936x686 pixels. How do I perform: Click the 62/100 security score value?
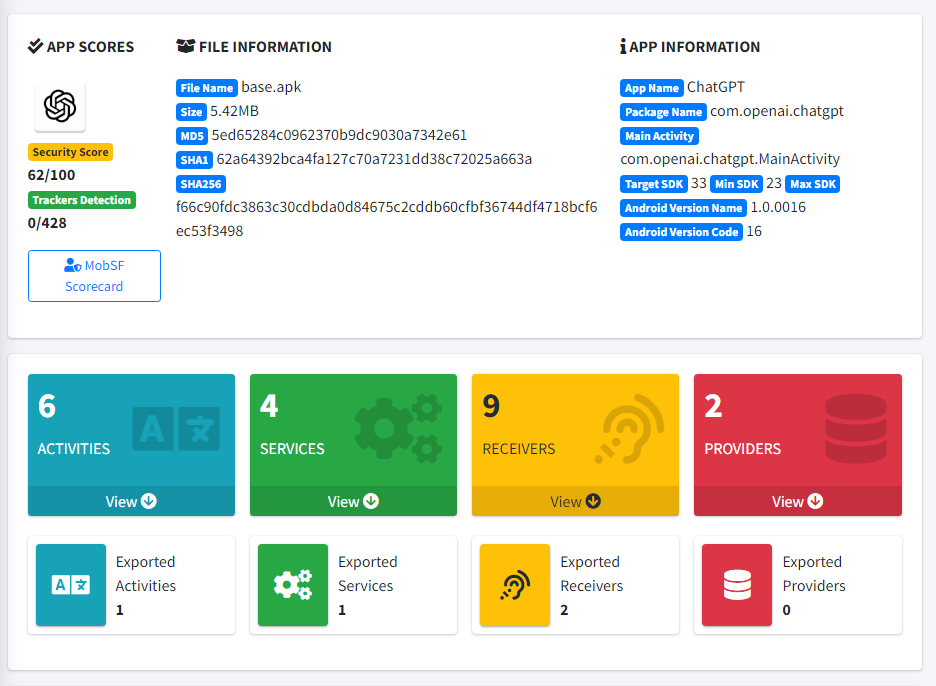coord(51,175)
